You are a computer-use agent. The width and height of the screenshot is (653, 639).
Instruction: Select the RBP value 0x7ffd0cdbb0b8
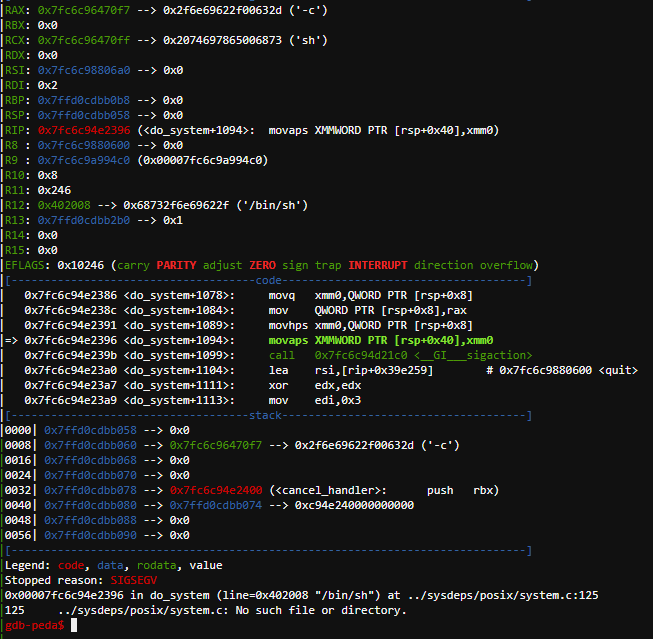pyautogui.click(x=84, y=100)
